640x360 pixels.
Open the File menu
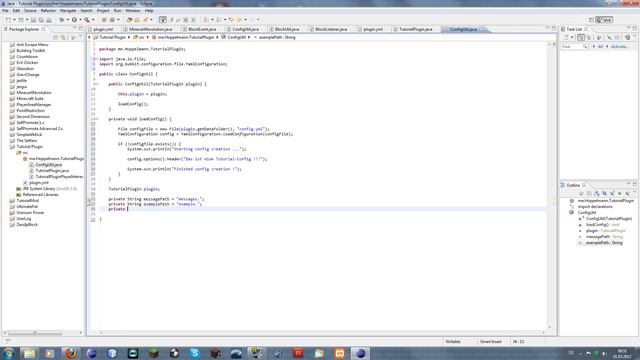pos(5,11)
